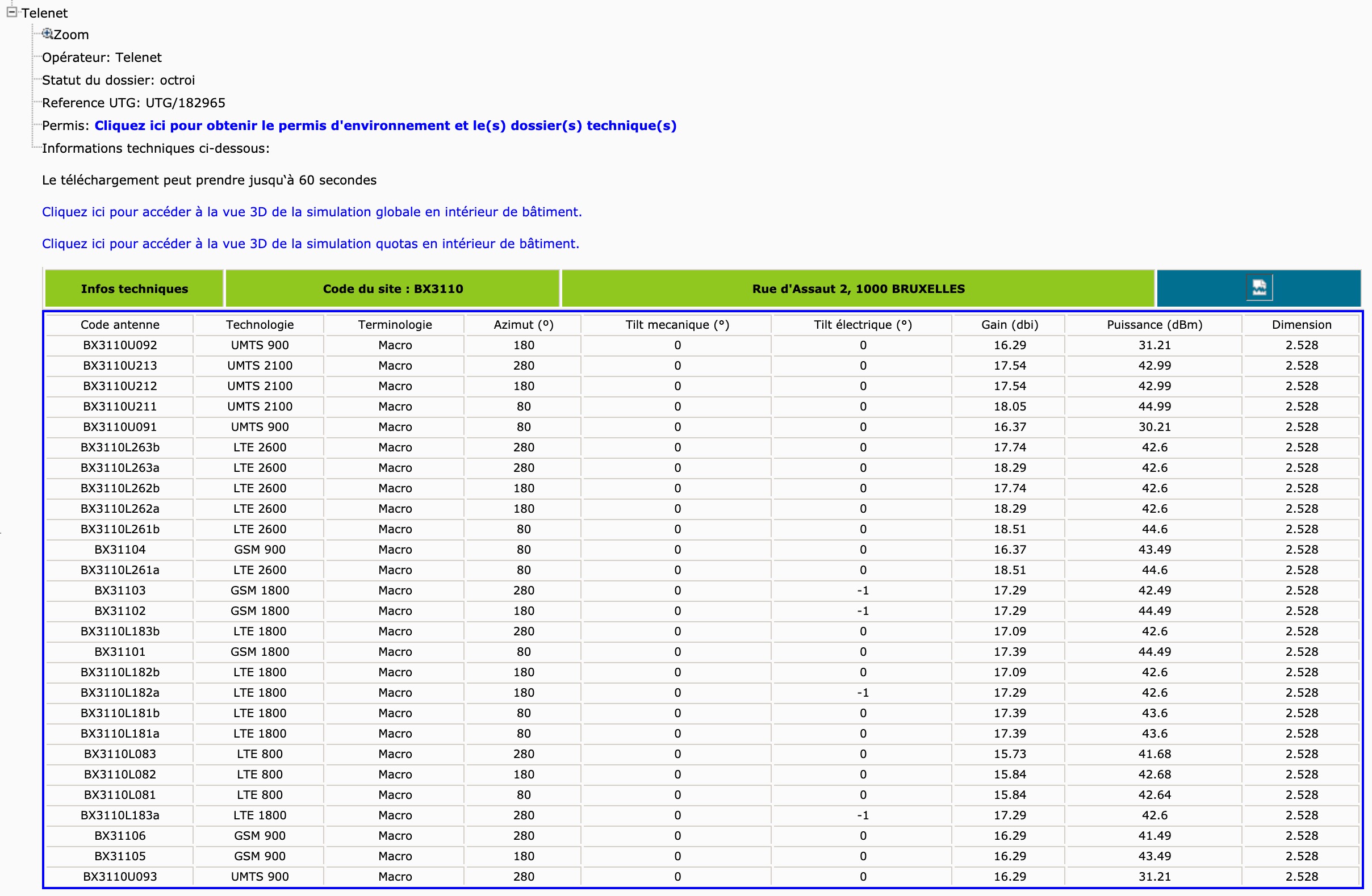The width and height of the screenshot is (1372, 896).
Task: Select antenna code BX3110U213
Action: click(120, 366)
